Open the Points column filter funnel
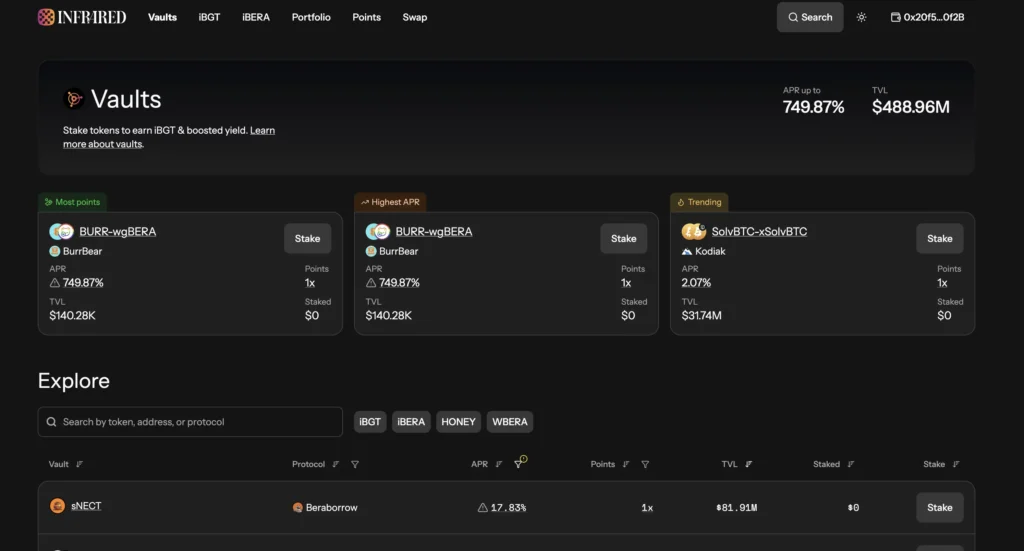 (x=645, y=464)
